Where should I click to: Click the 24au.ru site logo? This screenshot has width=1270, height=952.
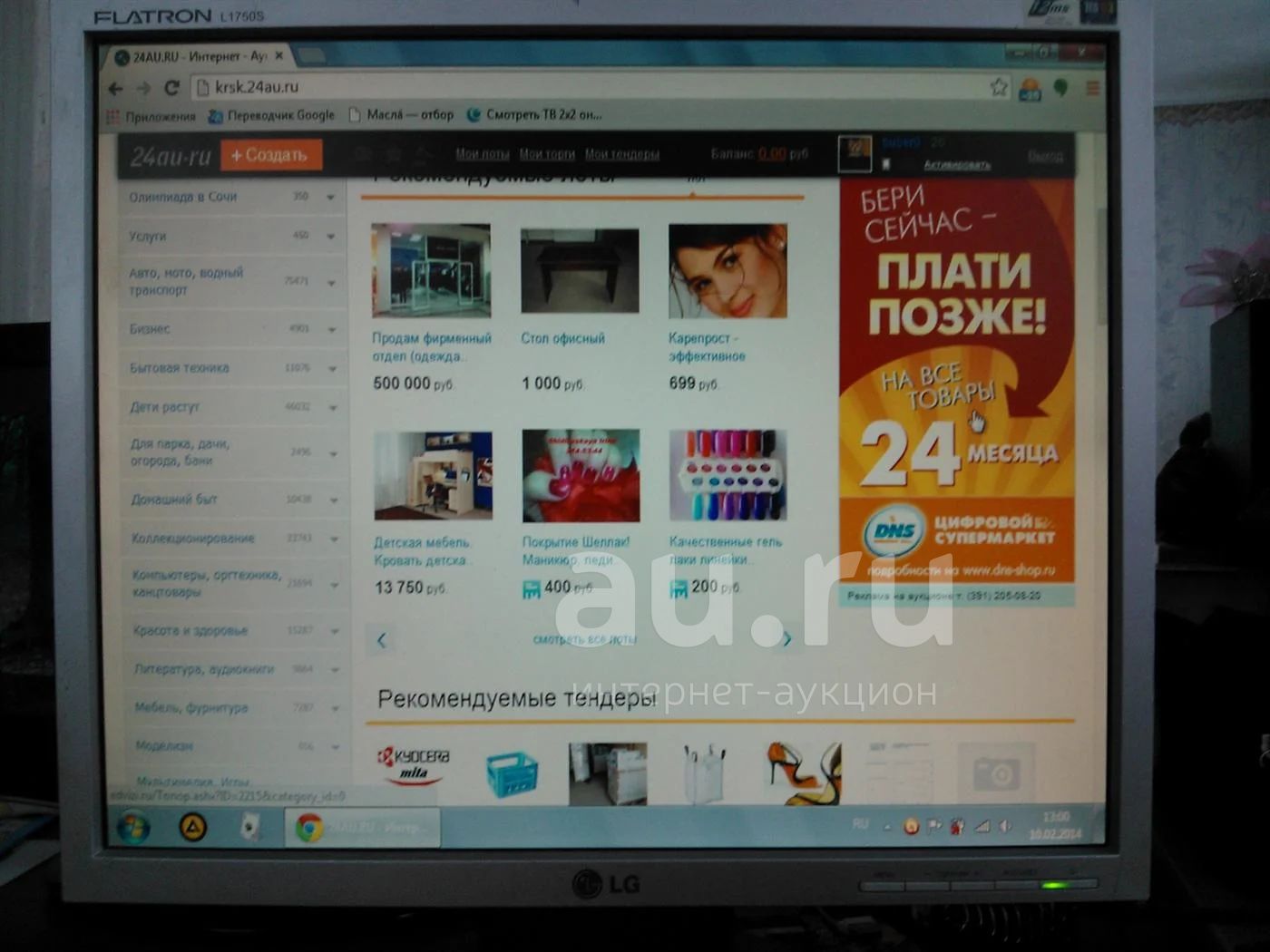pyautogui.click(x=171, y=156)
